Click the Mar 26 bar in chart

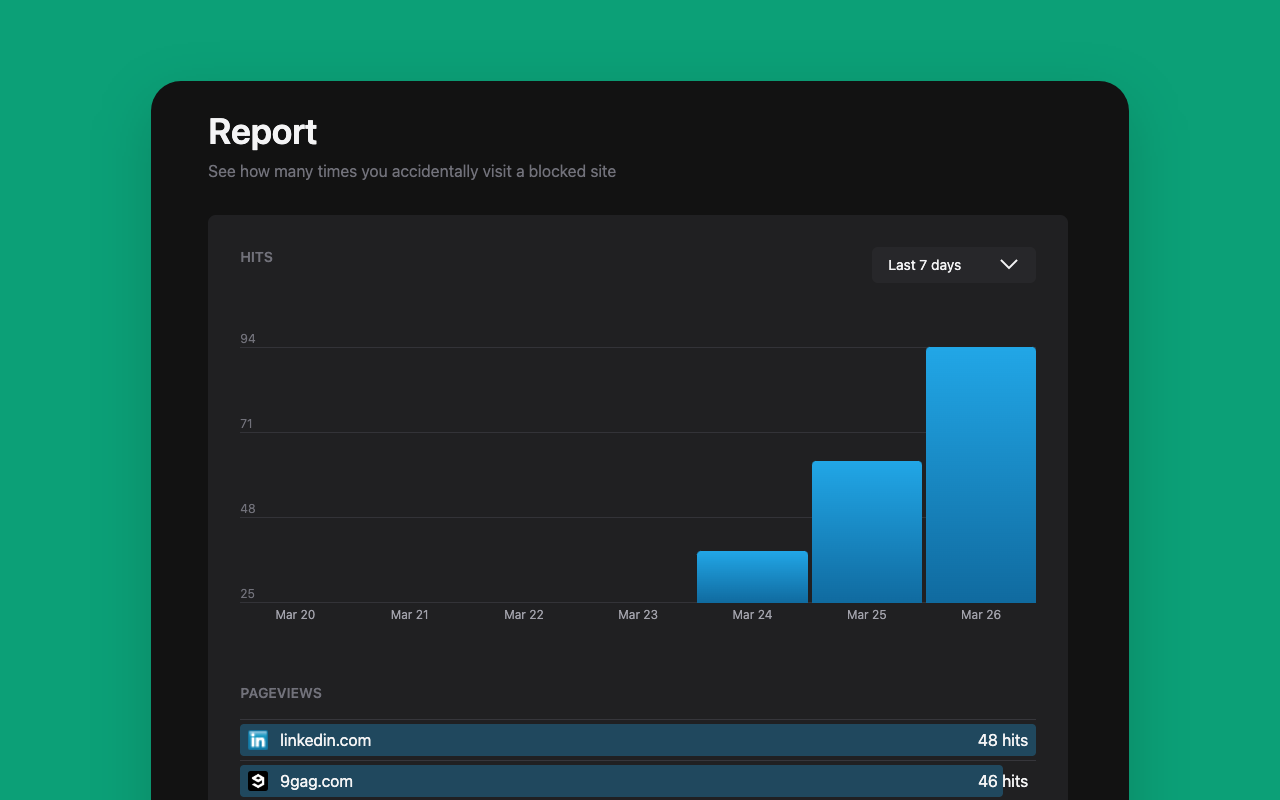click(x=980, y=475)
